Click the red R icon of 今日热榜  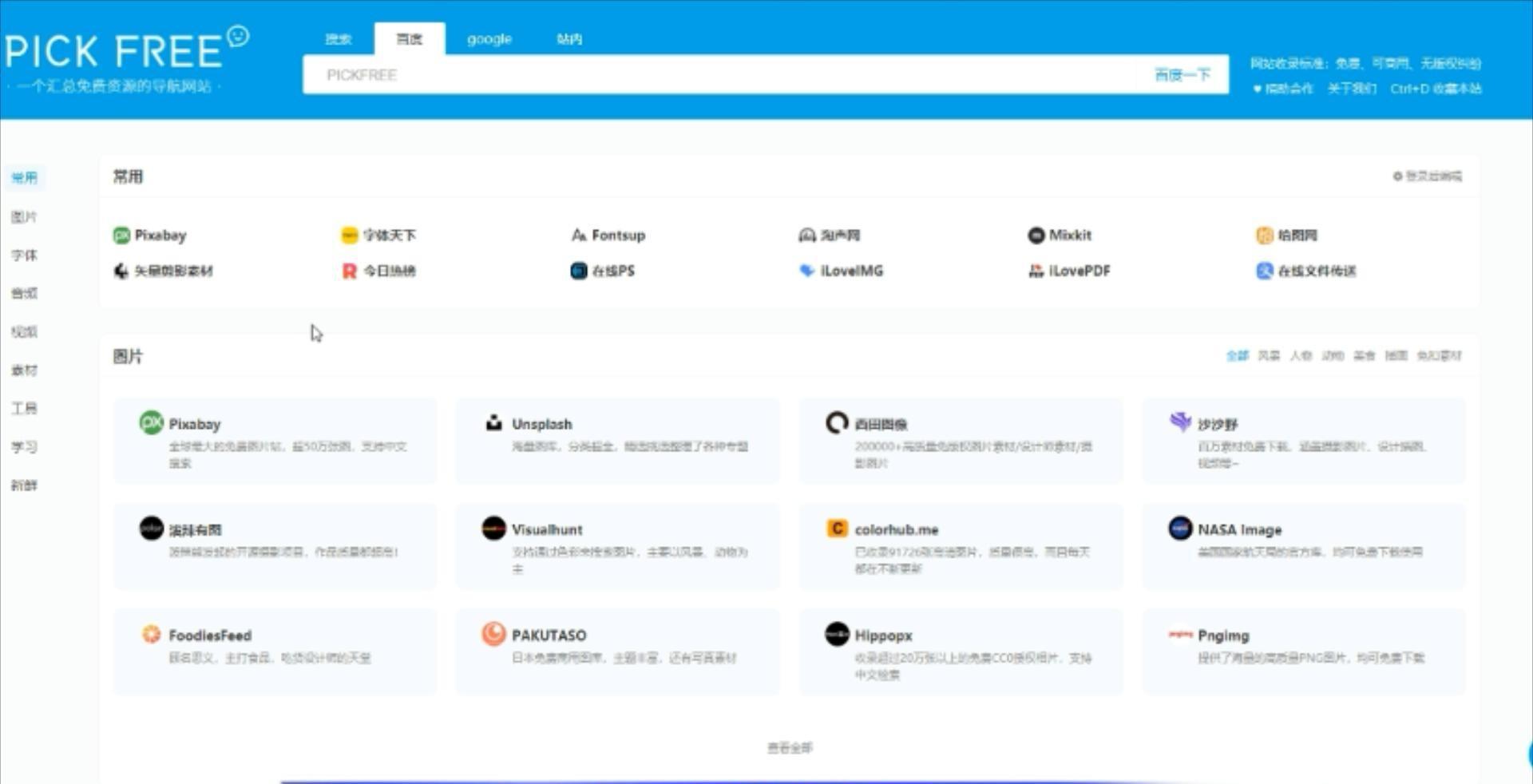[349, 271]
